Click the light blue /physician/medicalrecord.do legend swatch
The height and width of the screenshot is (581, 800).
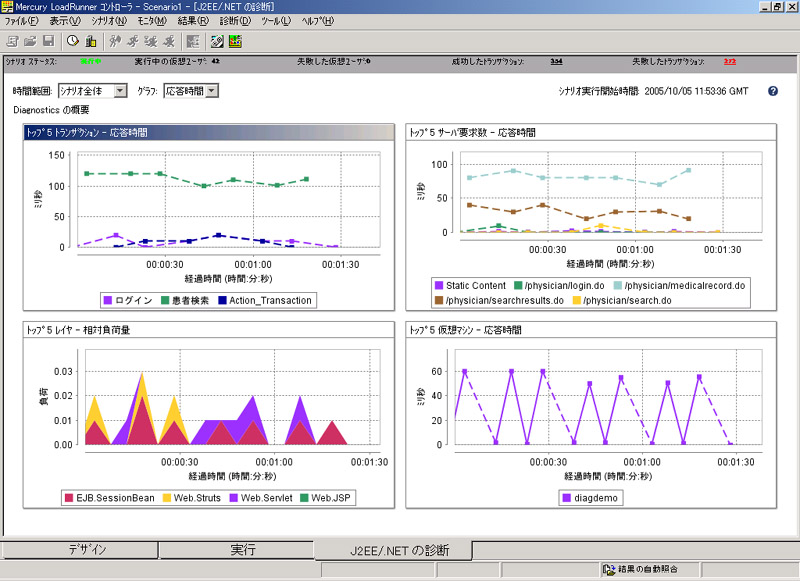(x=617, y=286)
